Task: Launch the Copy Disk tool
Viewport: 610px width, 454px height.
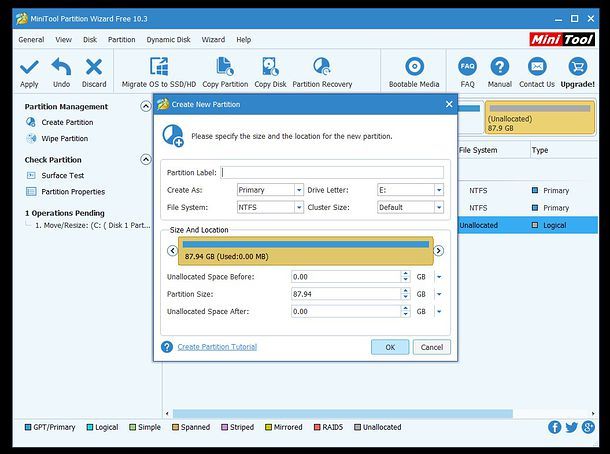Action: [270, 73]
